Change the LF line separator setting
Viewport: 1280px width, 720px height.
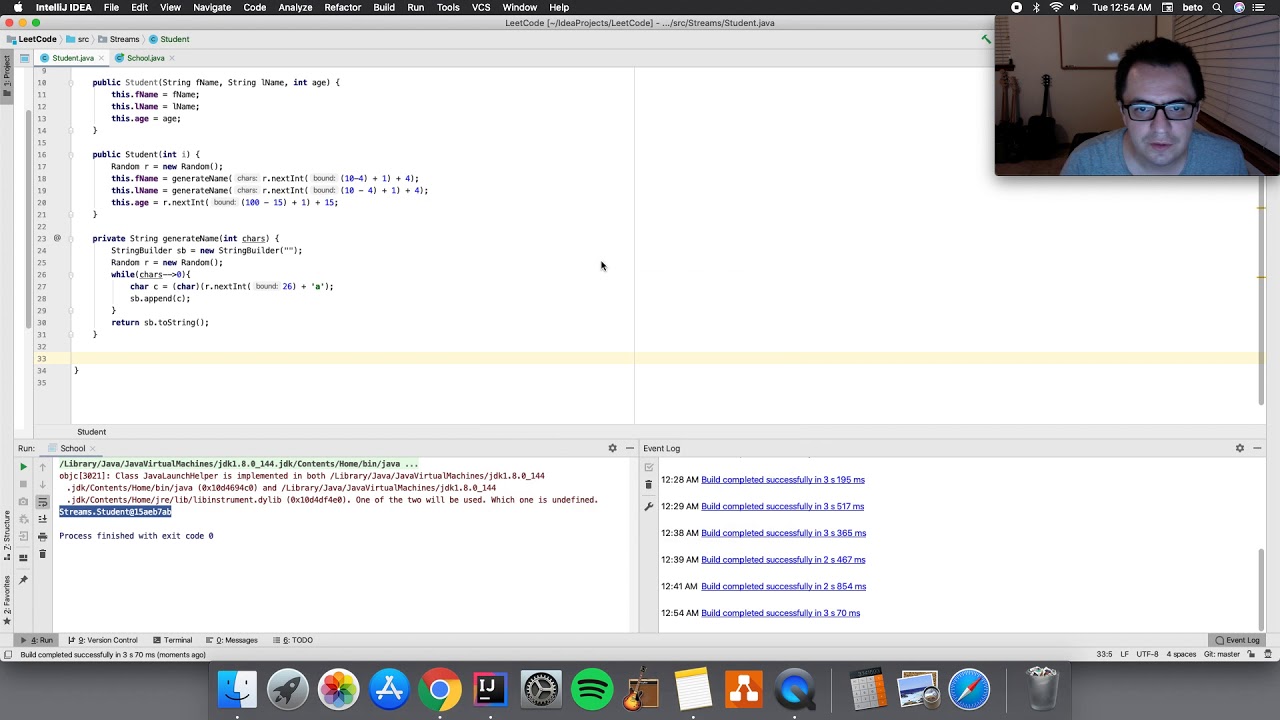click(x=1125, y=655)
